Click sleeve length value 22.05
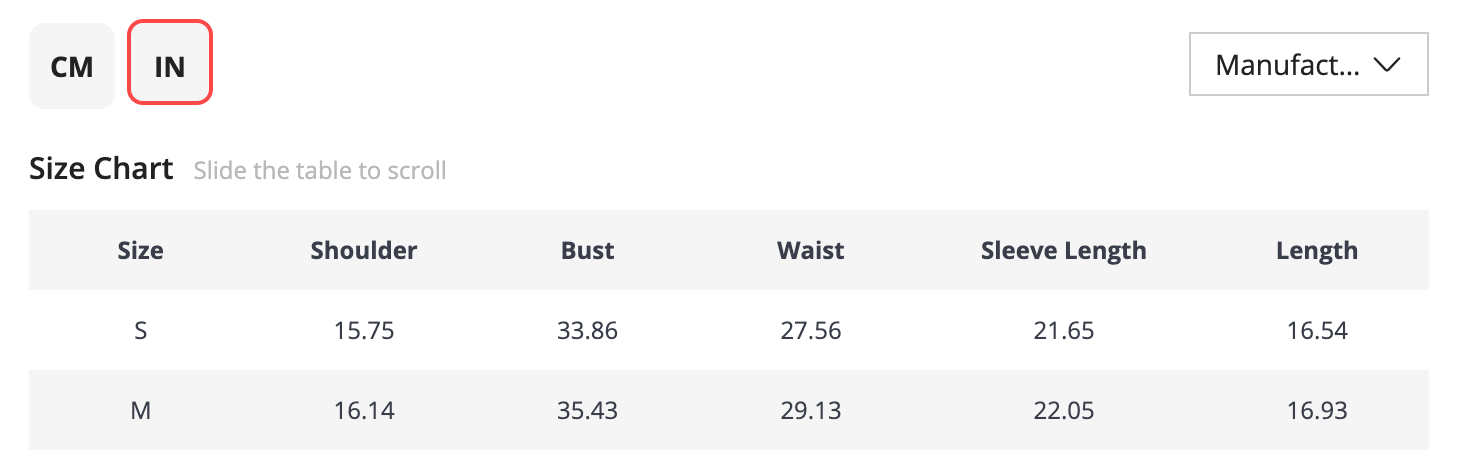 (x=1064, y=410)
